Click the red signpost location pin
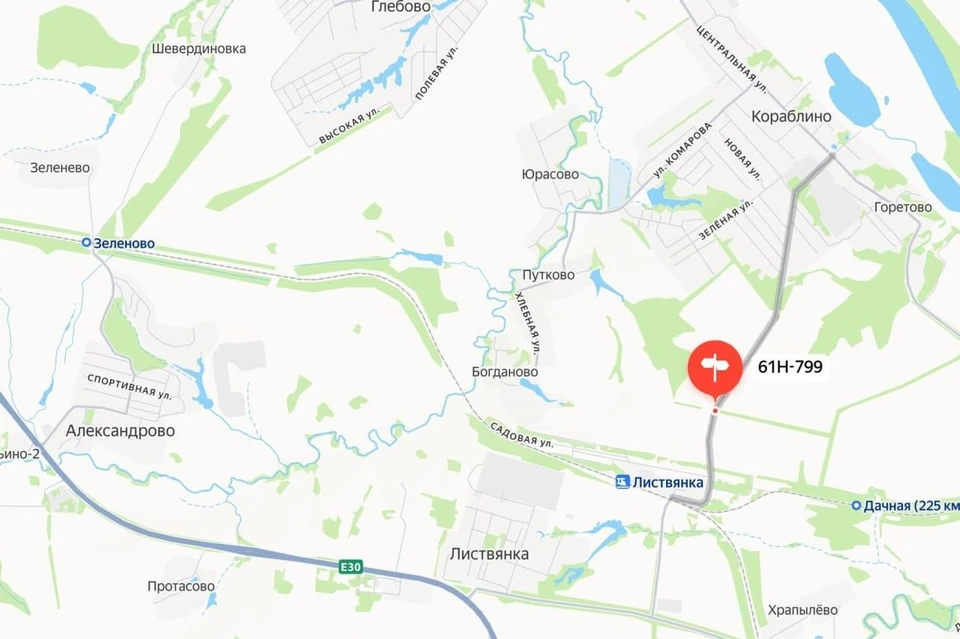Screen dimensions: 960x639 click(714, 368)
